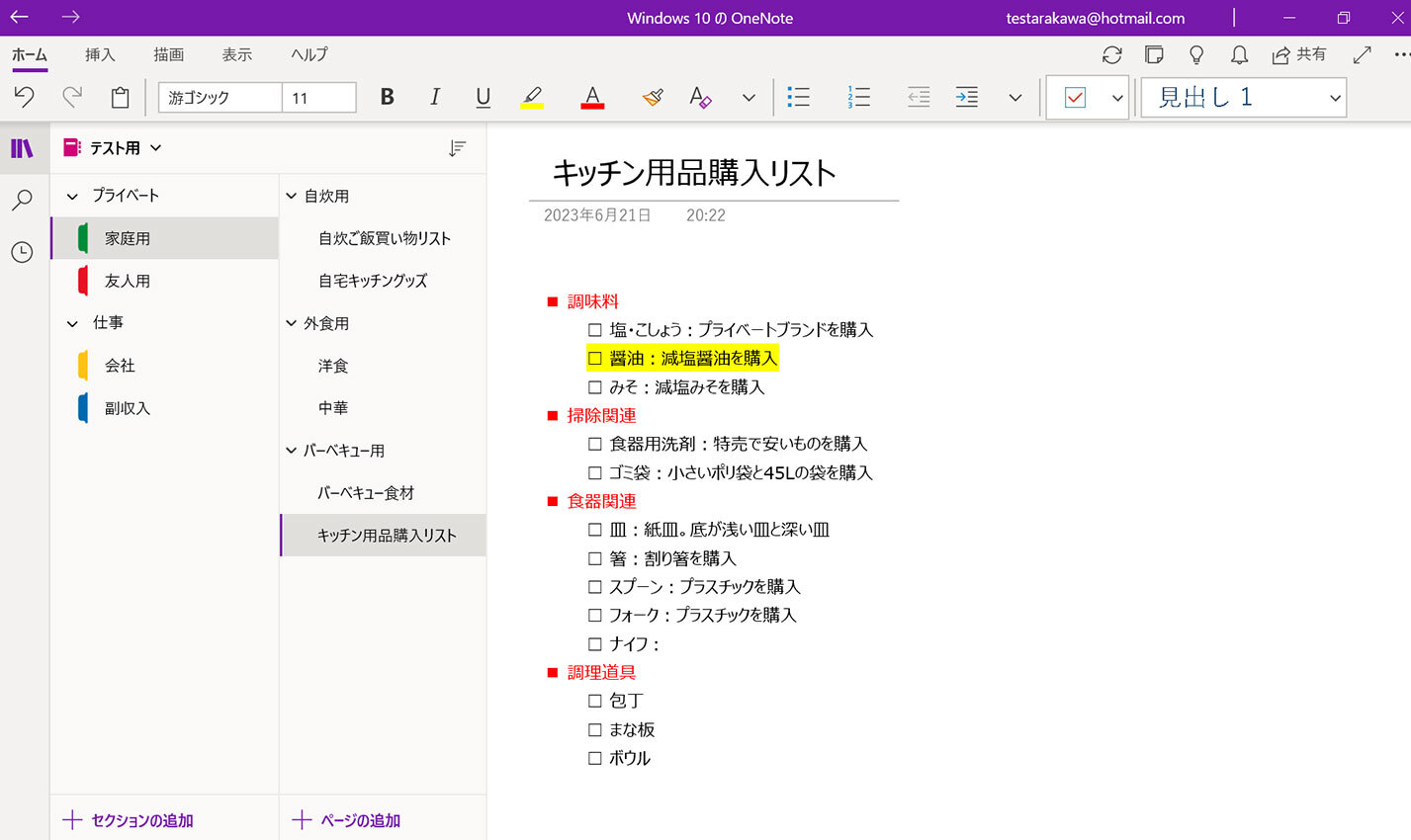Open the 見出し 1 style dropdown
The height and width of the screenshot is (840, 1411).
[1335, 98]
